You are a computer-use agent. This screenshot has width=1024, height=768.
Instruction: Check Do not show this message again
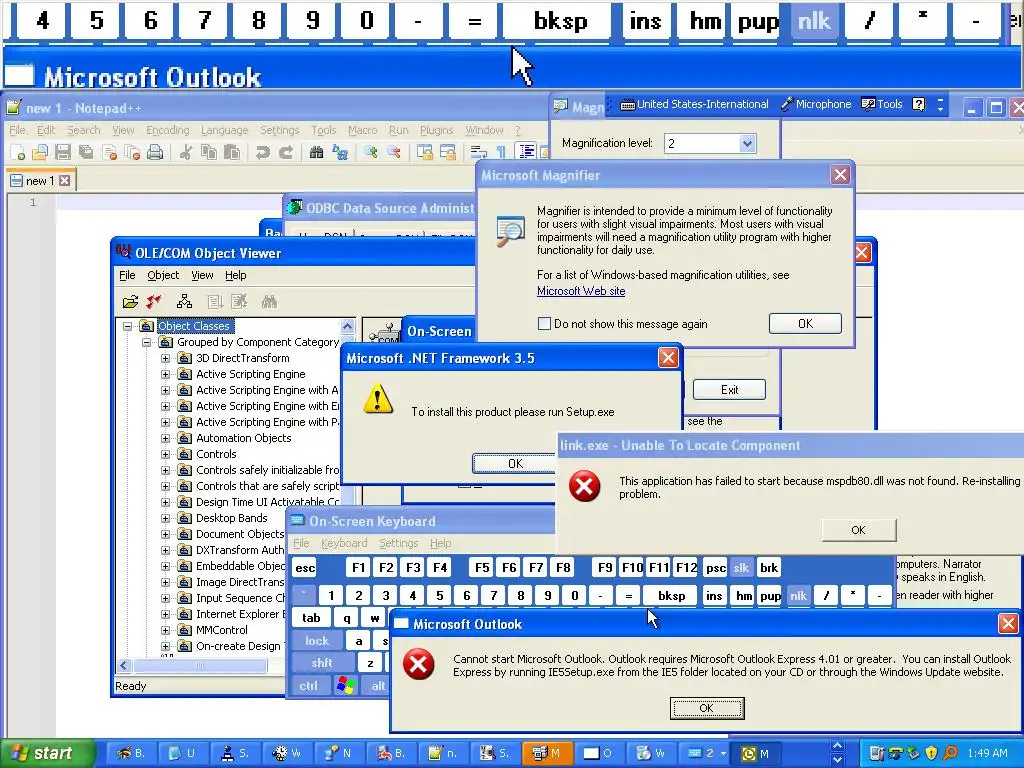(x=544, y=323)
